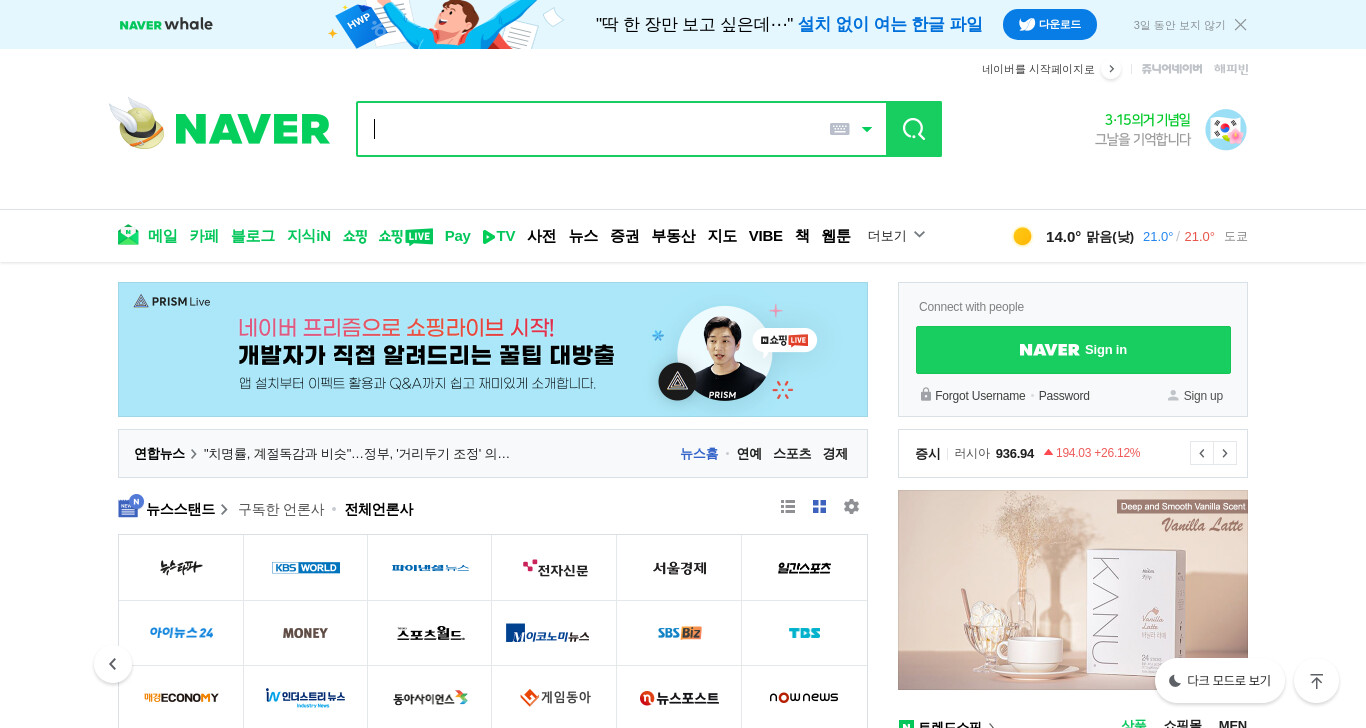Click the Naver Whale download button

click(1050, 24)
